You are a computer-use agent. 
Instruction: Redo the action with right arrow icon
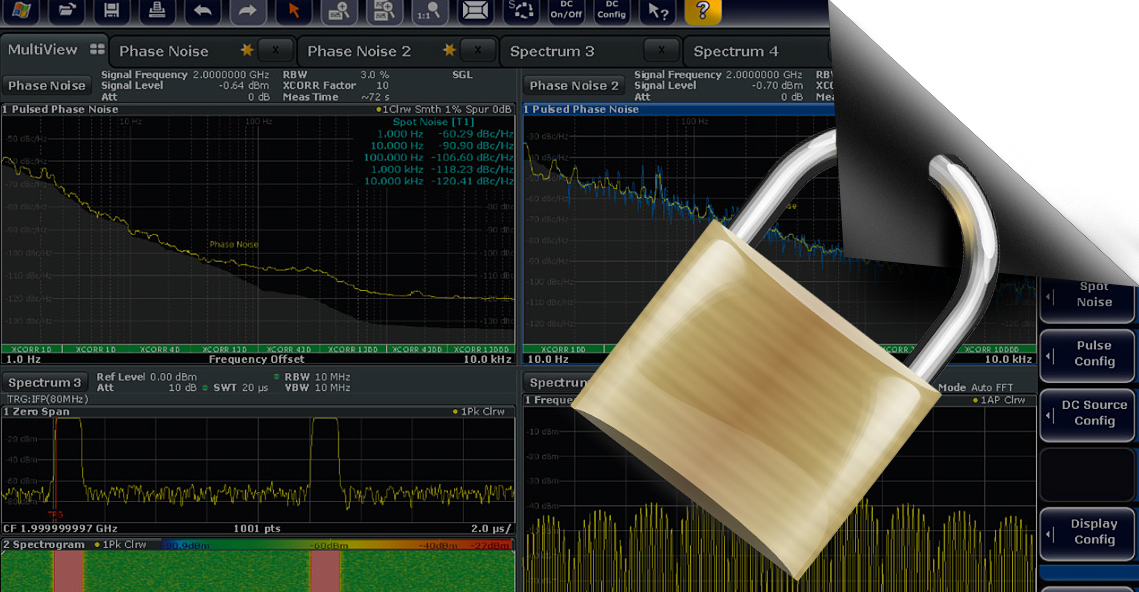[x=248, y=11]
